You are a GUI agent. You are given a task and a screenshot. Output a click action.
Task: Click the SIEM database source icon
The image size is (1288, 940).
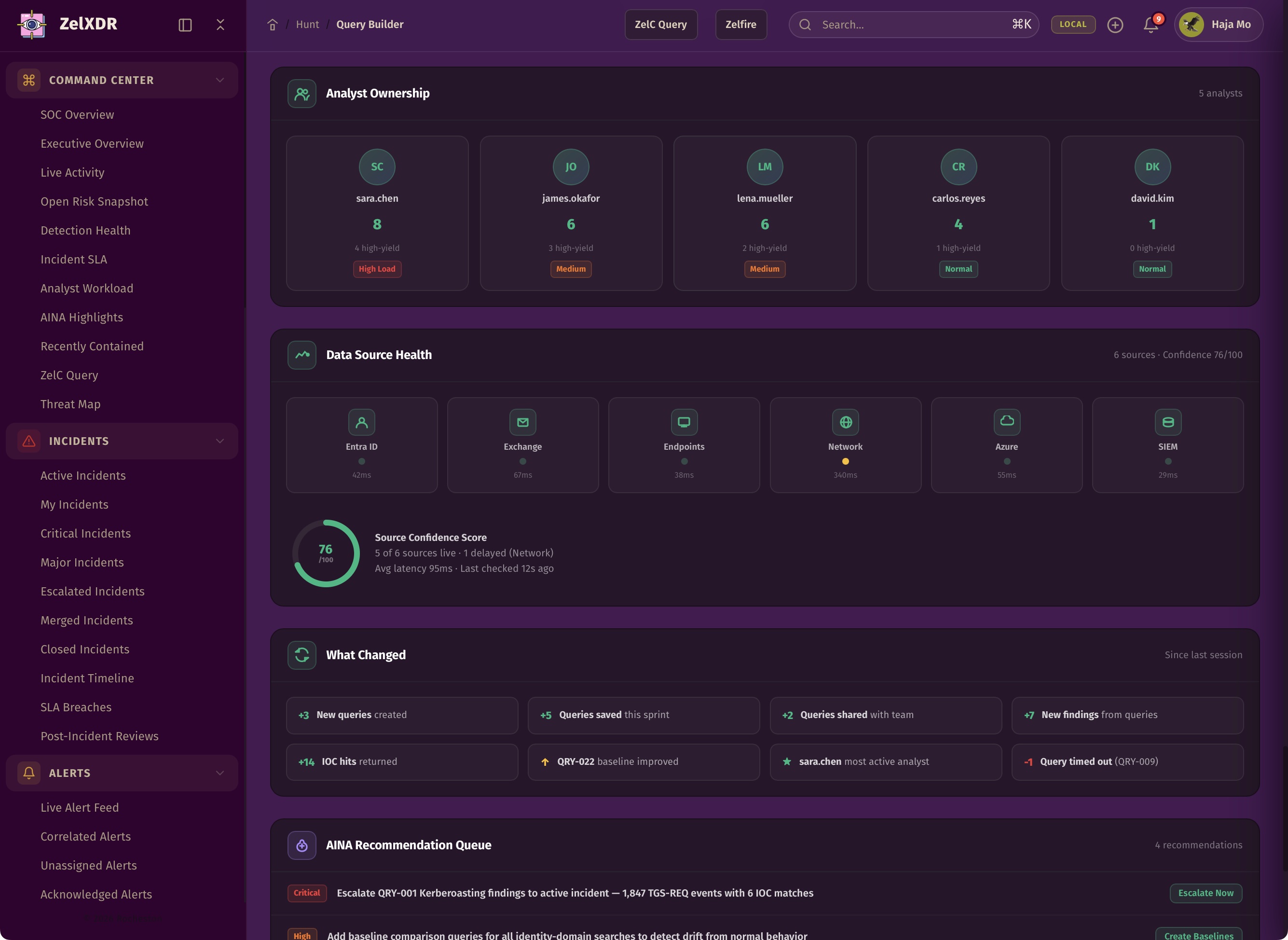click(x=1167, y=422)
